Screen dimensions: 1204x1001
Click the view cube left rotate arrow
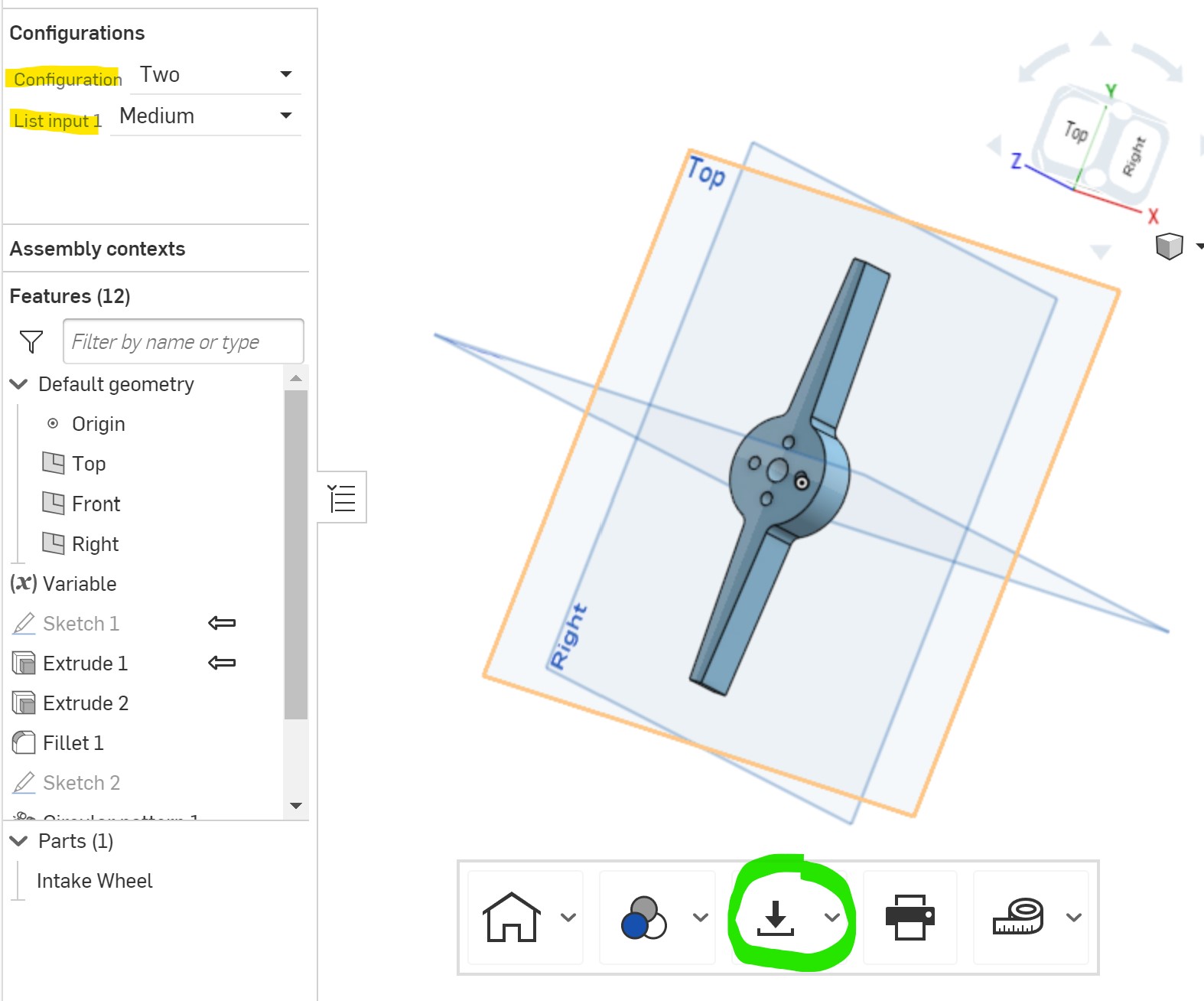tap(994, 144)
